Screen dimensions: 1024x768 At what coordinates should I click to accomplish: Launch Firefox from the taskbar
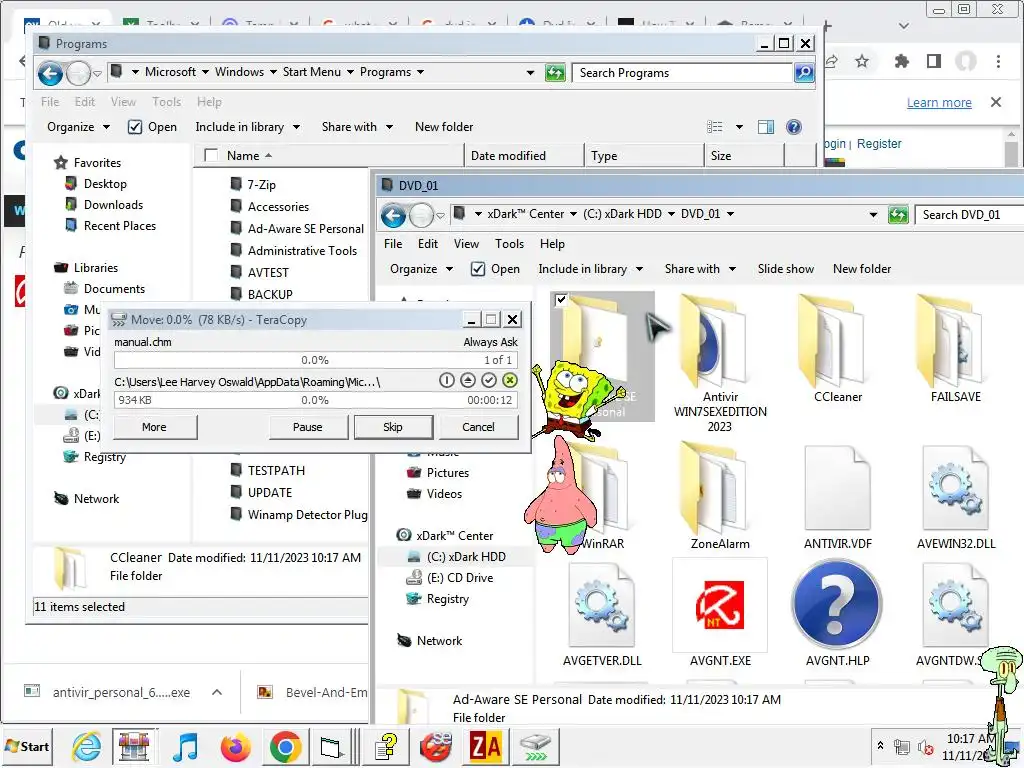click(236, 746)
